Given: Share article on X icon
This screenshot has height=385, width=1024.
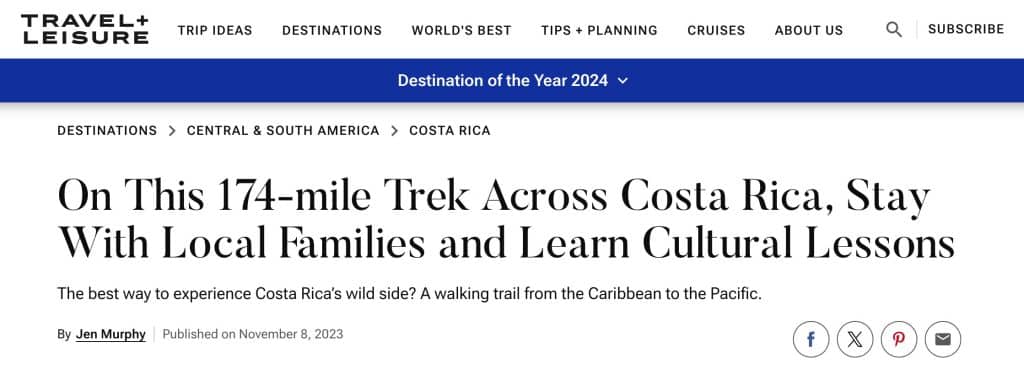Looking at the screenshot, I should tap(855, 339).
